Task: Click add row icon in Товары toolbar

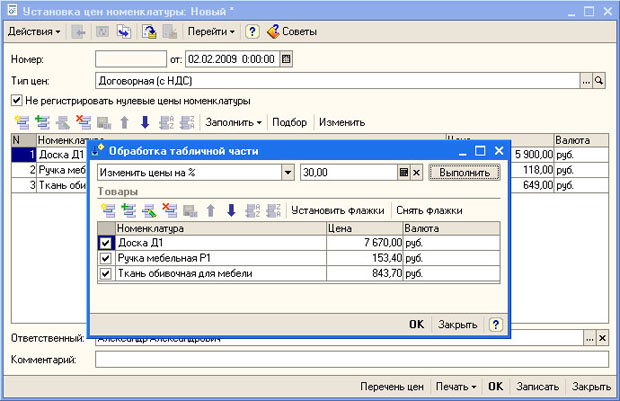Action: [108, 210]
